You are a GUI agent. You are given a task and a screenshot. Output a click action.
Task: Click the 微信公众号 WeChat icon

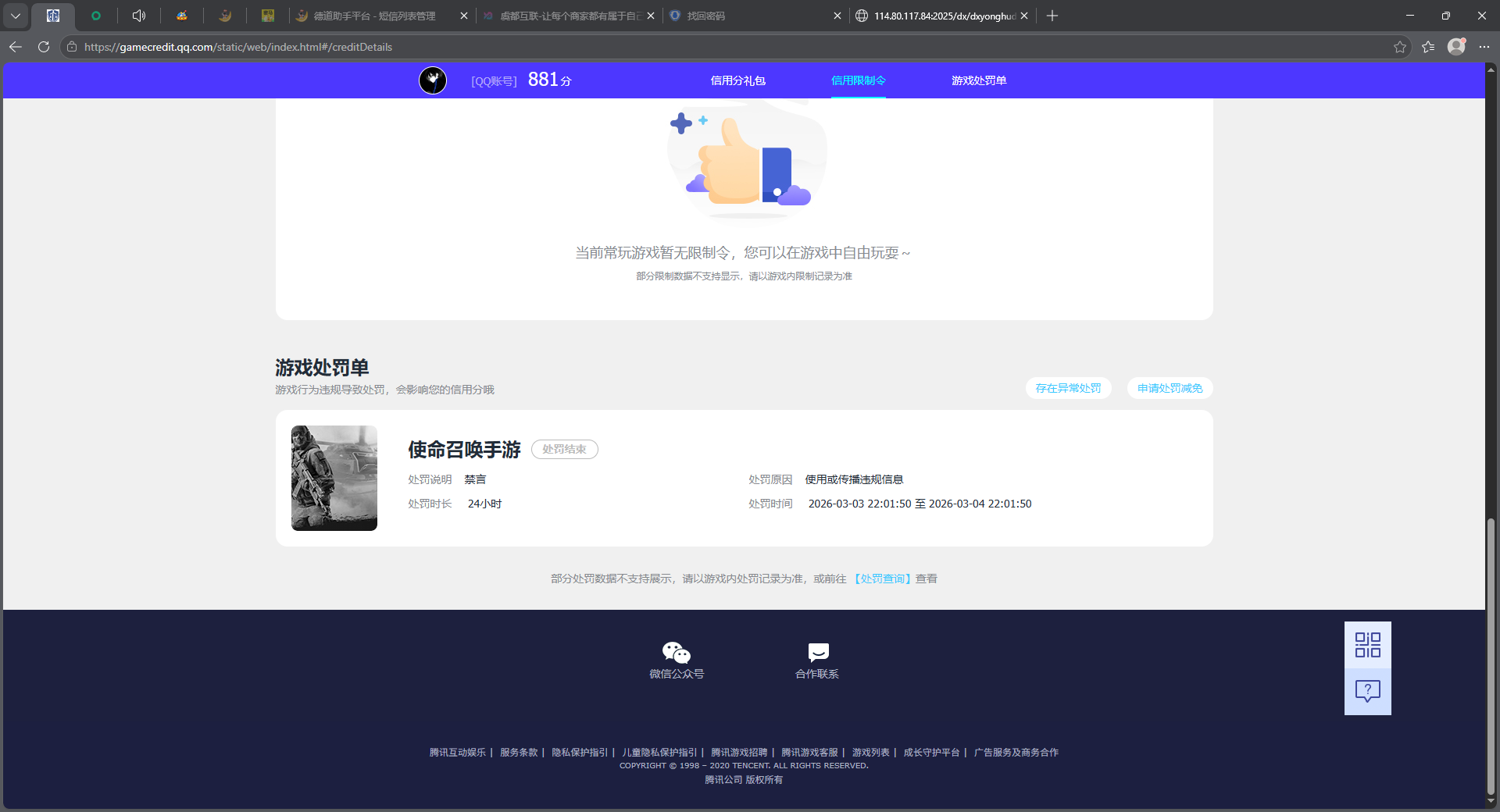click(x=677, y=652)
